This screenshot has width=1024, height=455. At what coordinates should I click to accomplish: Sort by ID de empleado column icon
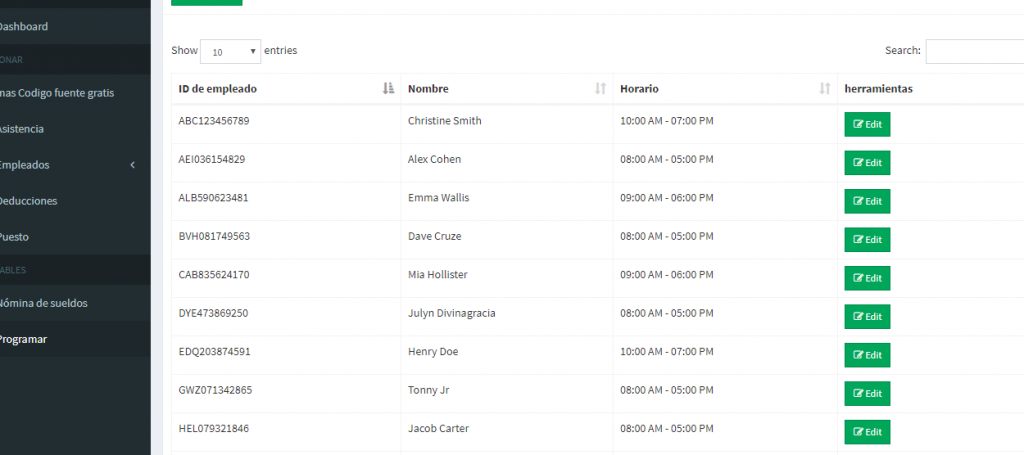point(389,89)
